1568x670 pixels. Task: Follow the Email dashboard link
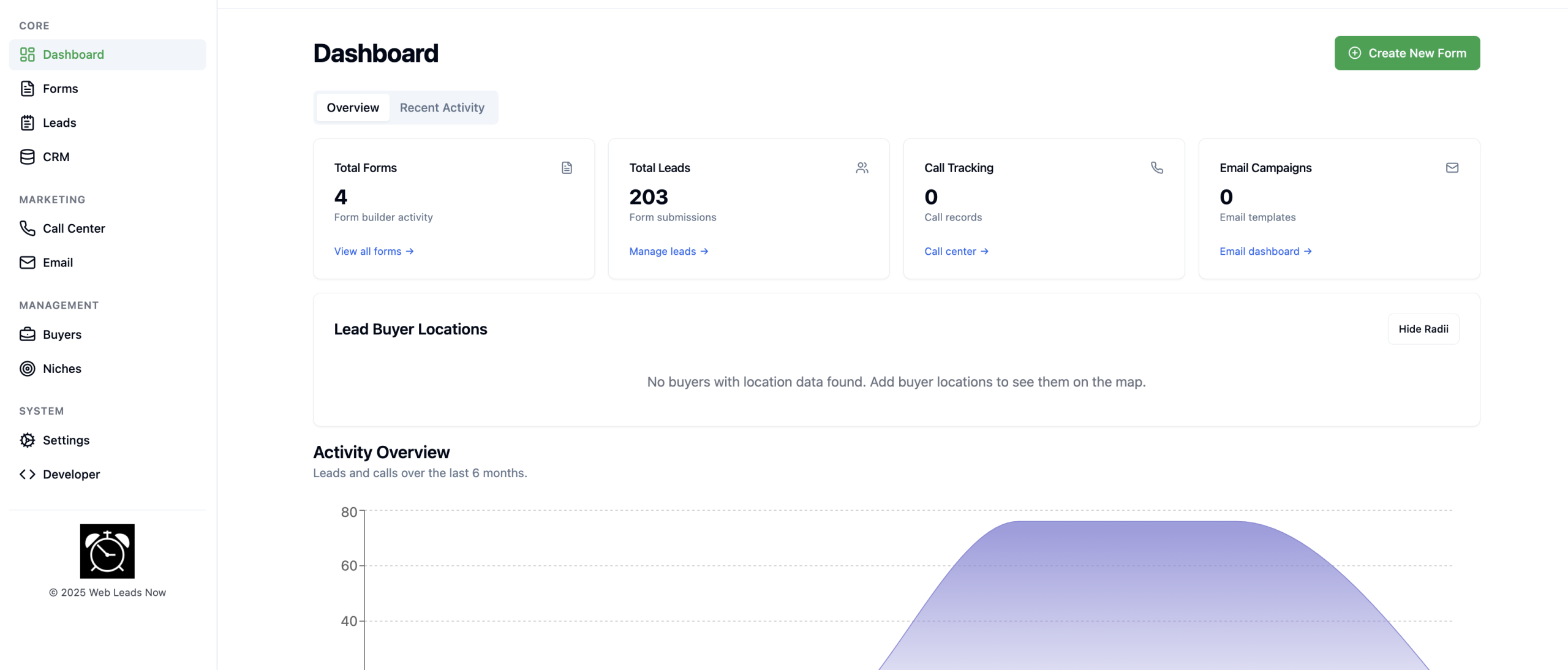1265,252
